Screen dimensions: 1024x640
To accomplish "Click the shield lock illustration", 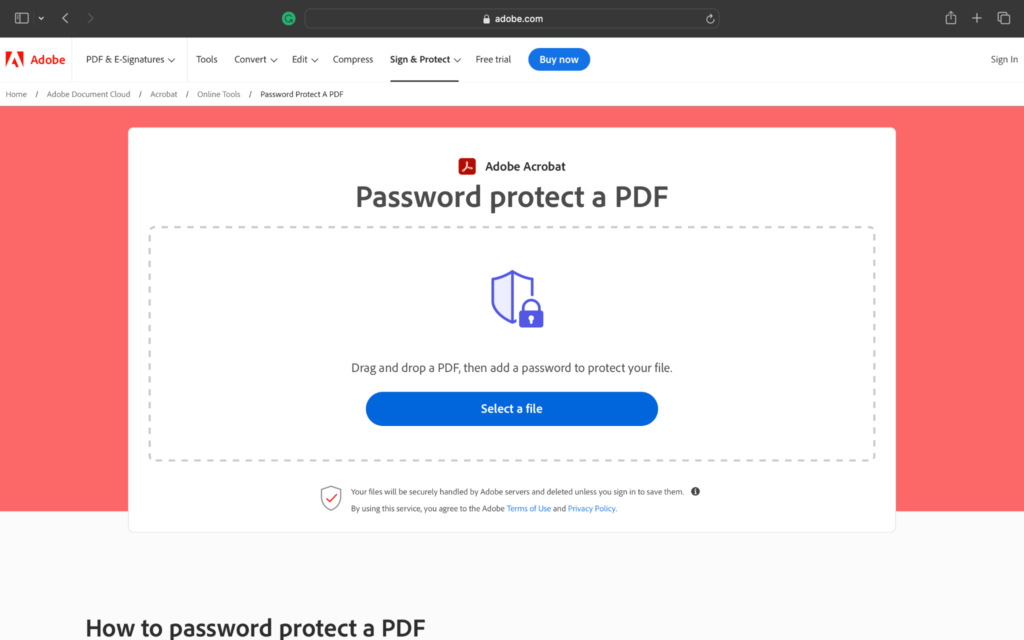I will [516, 298].
